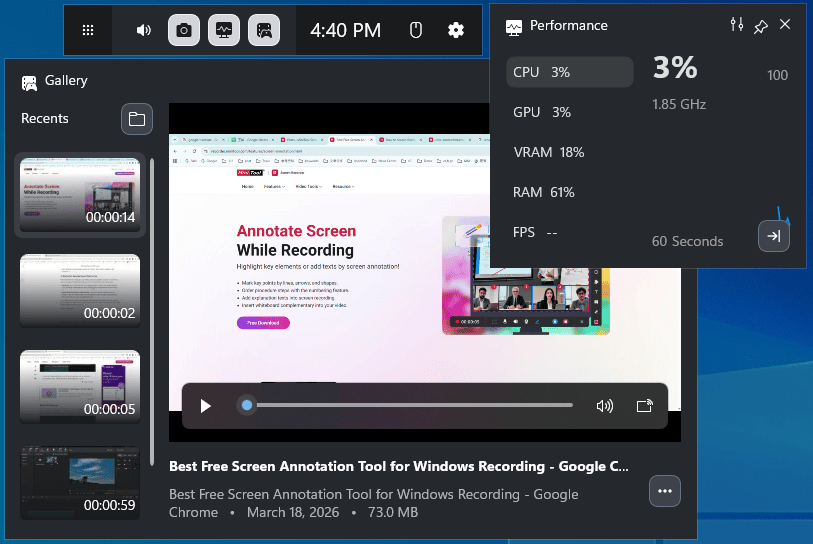Select the VRAM performance tab

point(569,152)
